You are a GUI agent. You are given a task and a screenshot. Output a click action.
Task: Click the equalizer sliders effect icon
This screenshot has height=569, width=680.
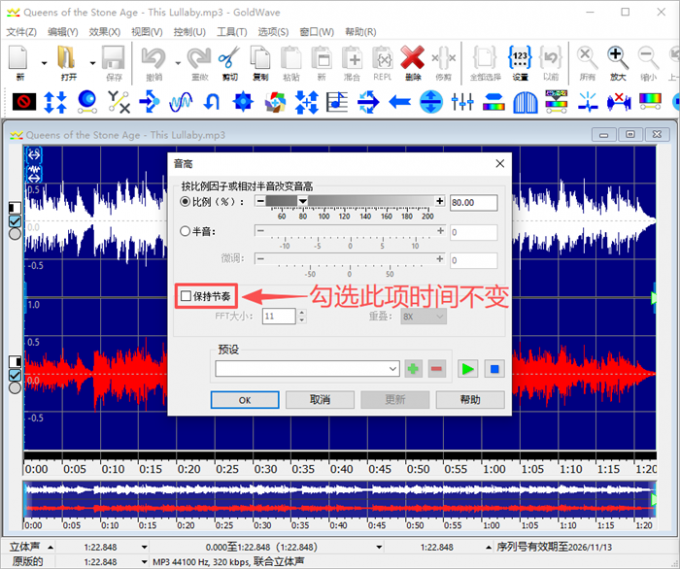(462, 102)
